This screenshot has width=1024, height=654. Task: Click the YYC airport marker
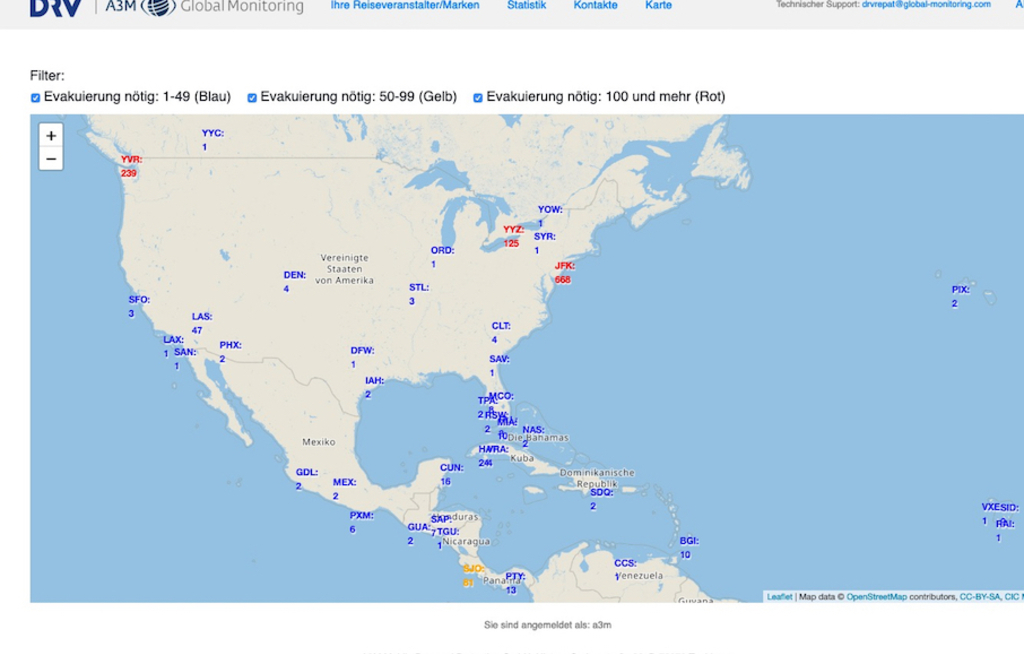point(212,140)
